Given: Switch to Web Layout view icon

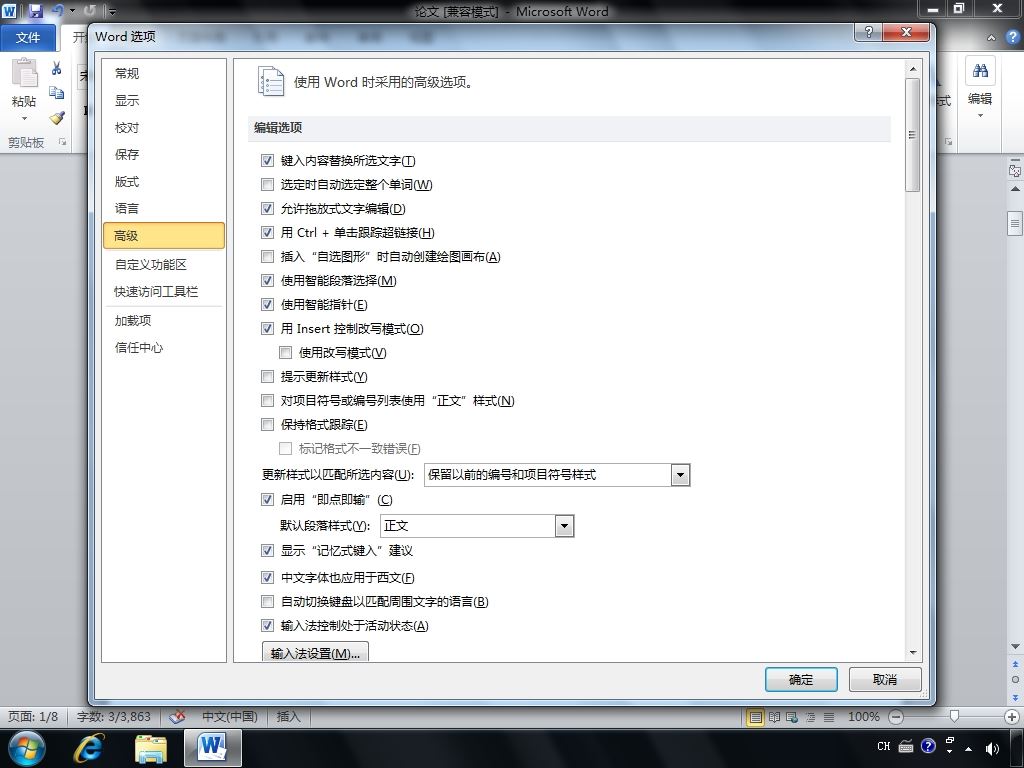Looking at the screenshot, I should click(x=792, y=717).
